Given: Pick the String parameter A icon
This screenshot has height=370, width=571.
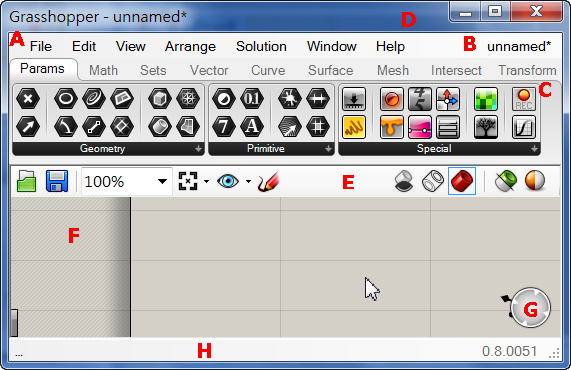Looking at the screenshot, I should pyautogui.click(x=252, y=127).
